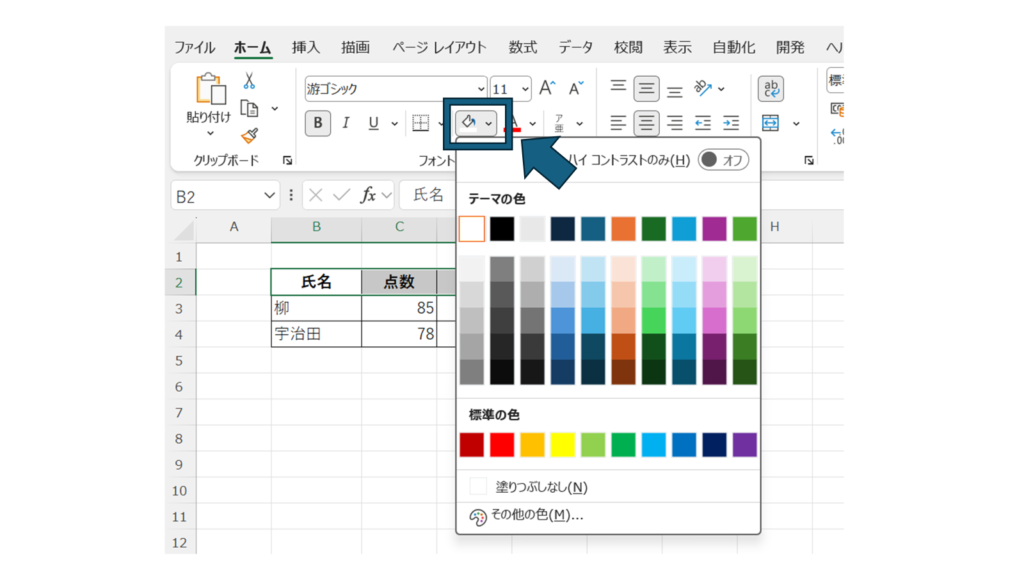
Task: Open the 数式 (Formulas) tab
Action: coord(522,47)
